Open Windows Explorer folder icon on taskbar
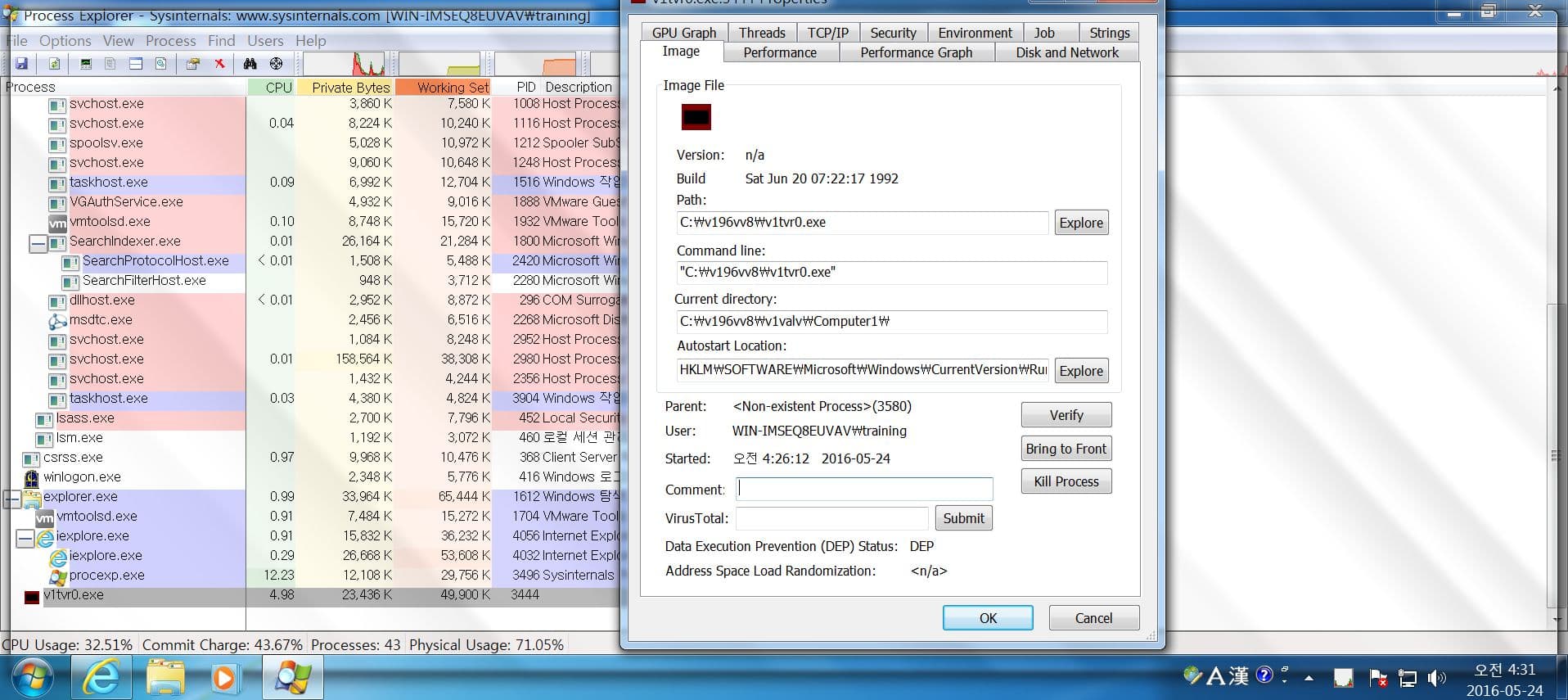This screenshot has height=700, width=1568. 165,678
